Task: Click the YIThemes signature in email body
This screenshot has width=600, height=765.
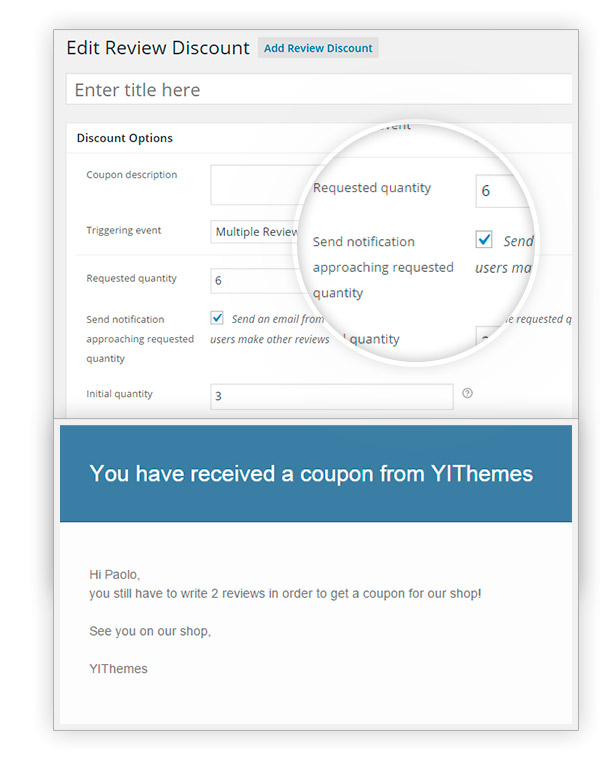Action: coord(118,669)
